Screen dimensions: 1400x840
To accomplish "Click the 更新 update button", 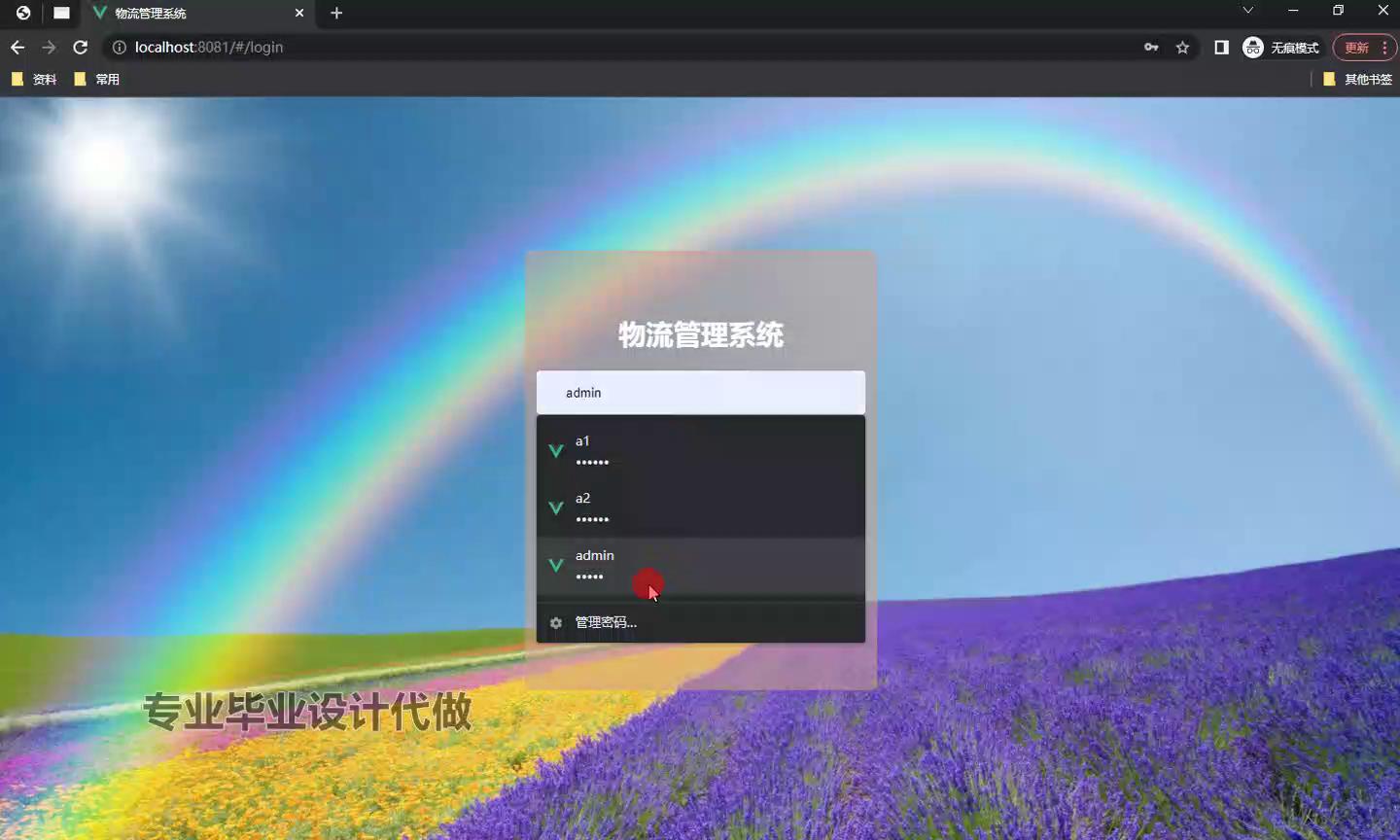I will click(x=1356, y=47).
